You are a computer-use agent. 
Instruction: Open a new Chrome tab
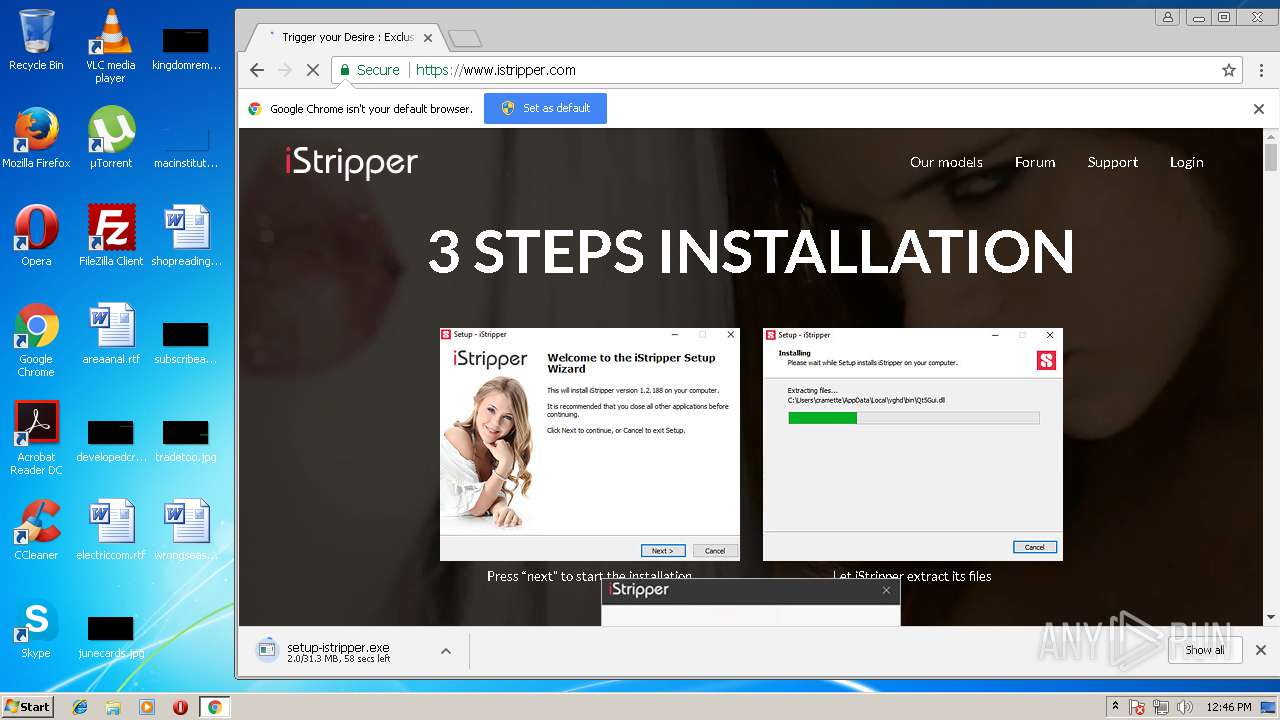465,38
